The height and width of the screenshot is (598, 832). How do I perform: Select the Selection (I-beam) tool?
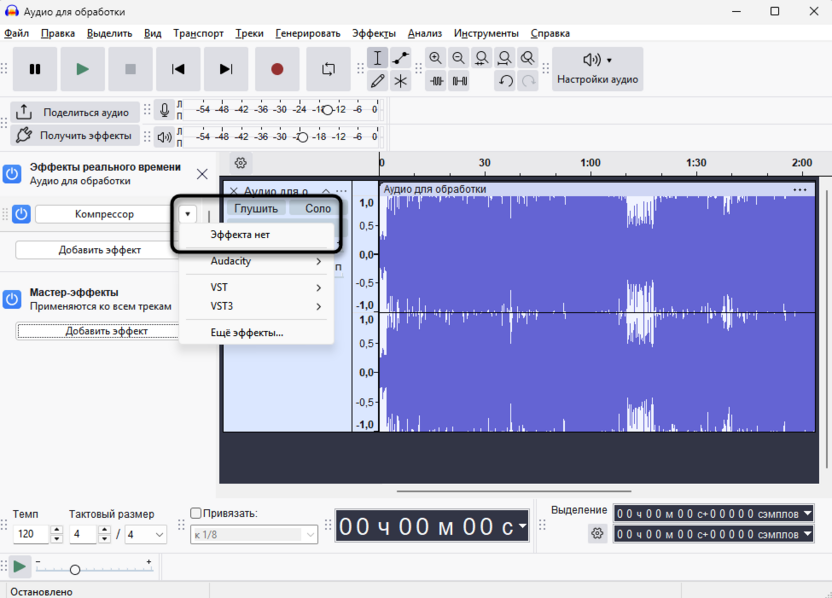377,58
